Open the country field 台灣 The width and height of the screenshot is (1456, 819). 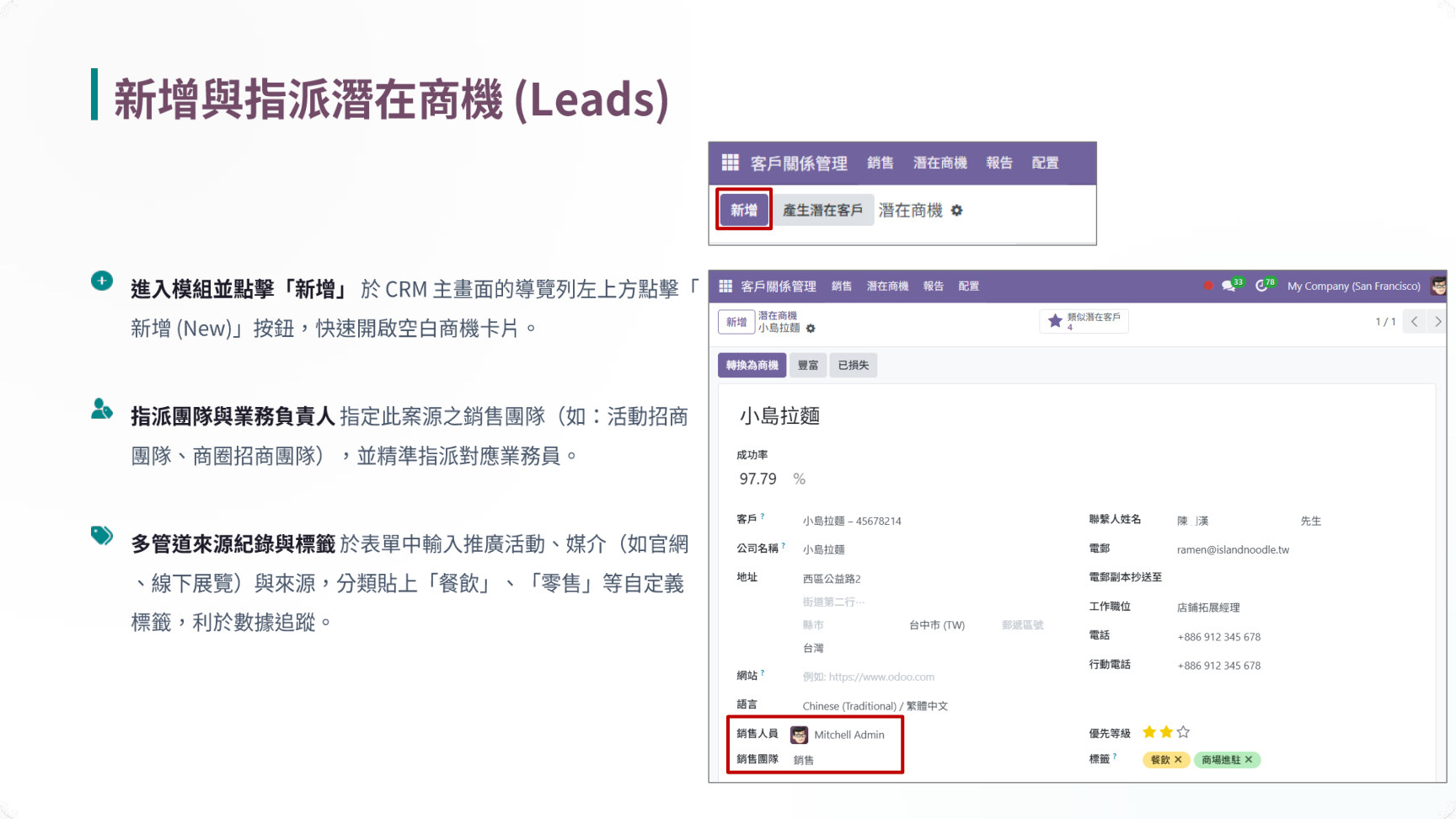813,648
